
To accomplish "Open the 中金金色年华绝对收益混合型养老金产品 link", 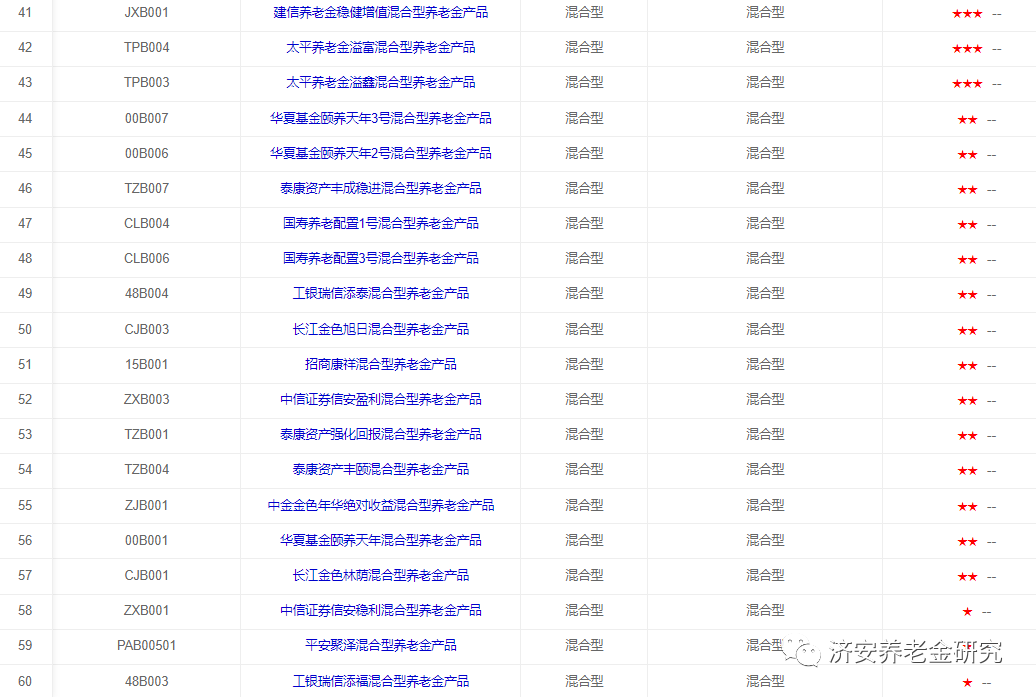I will [381, 505].
